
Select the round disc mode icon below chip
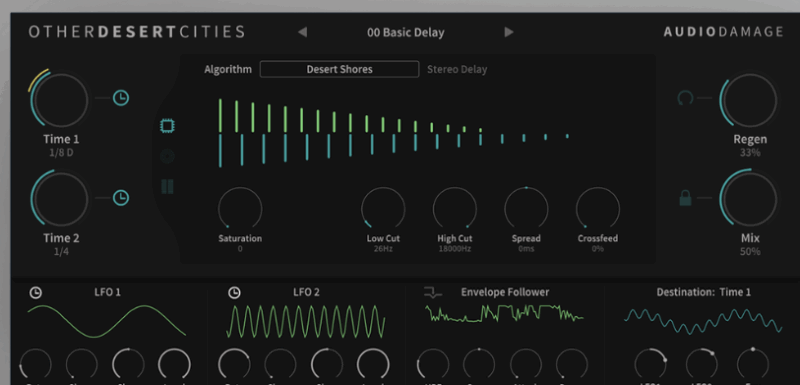167,156
